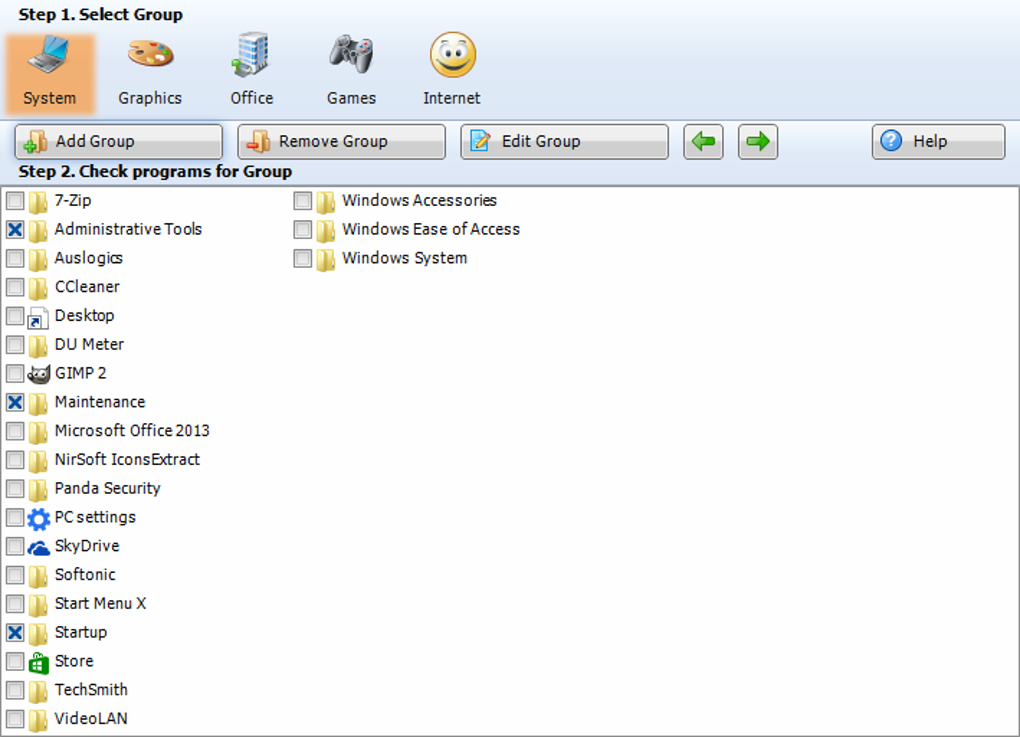Viewport: 1020px width, 737px height.
Task: Click the 7-Zip folder icon
Action: pyautogui.click(x=38, y=202)
